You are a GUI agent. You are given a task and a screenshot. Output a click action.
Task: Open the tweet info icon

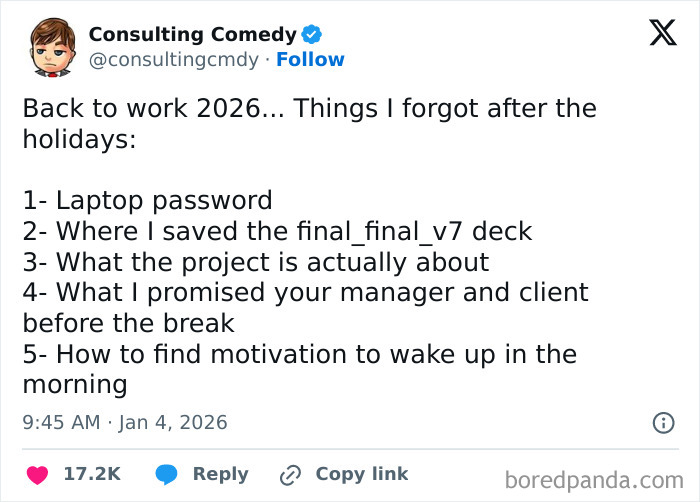click(663, 423)
